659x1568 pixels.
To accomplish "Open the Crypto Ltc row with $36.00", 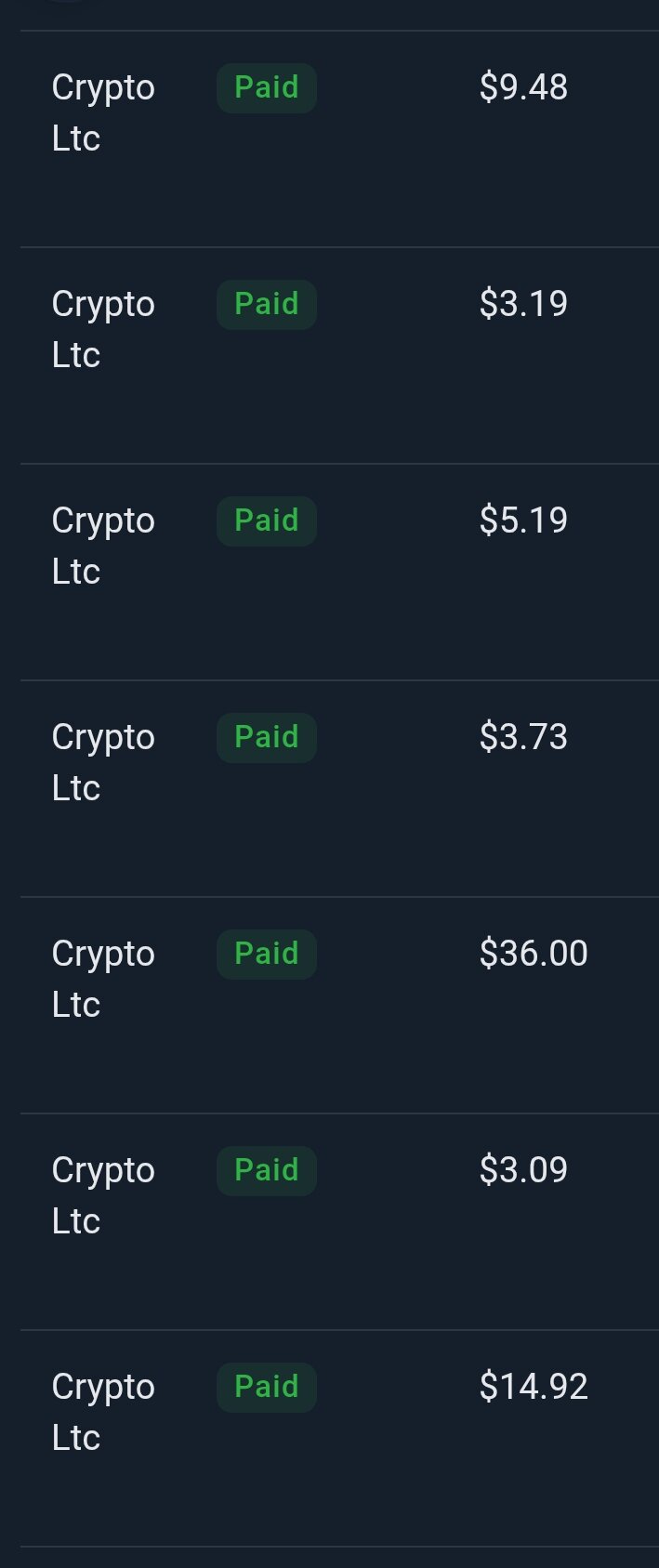I will click(x=339, y=1006).
